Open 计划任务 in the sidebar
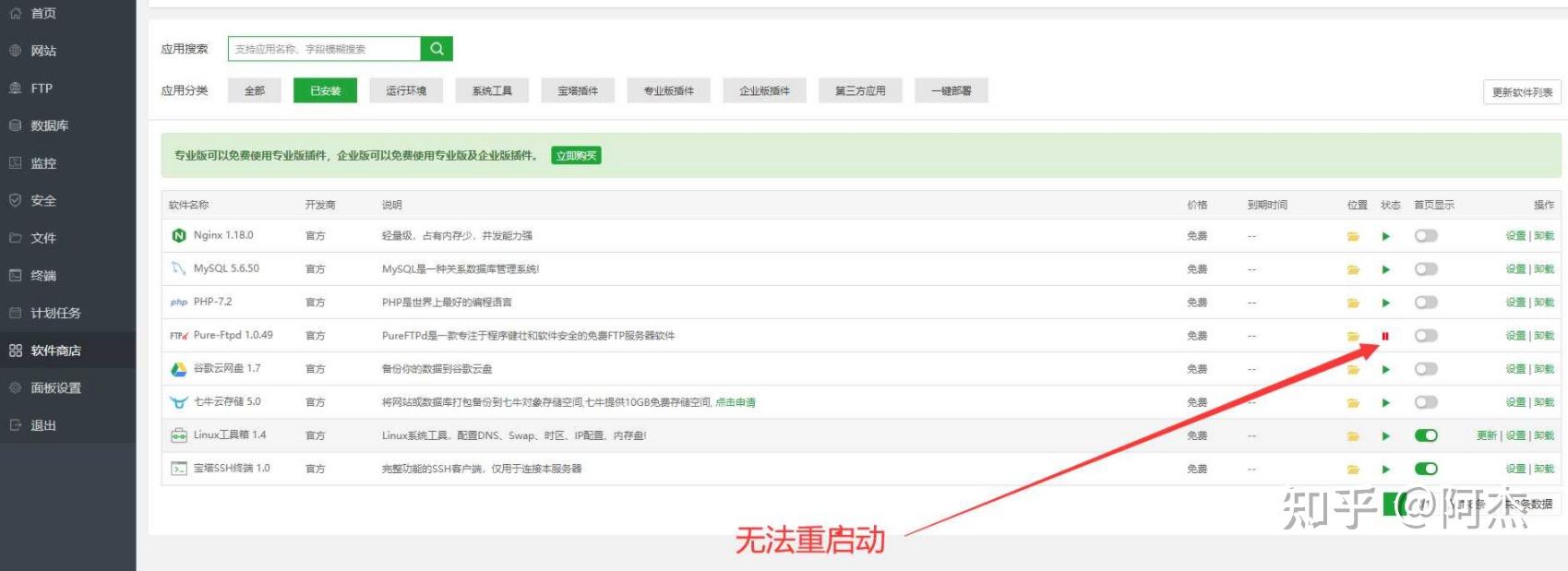This screenshot has height=571, width=1568. coord(55,313)
